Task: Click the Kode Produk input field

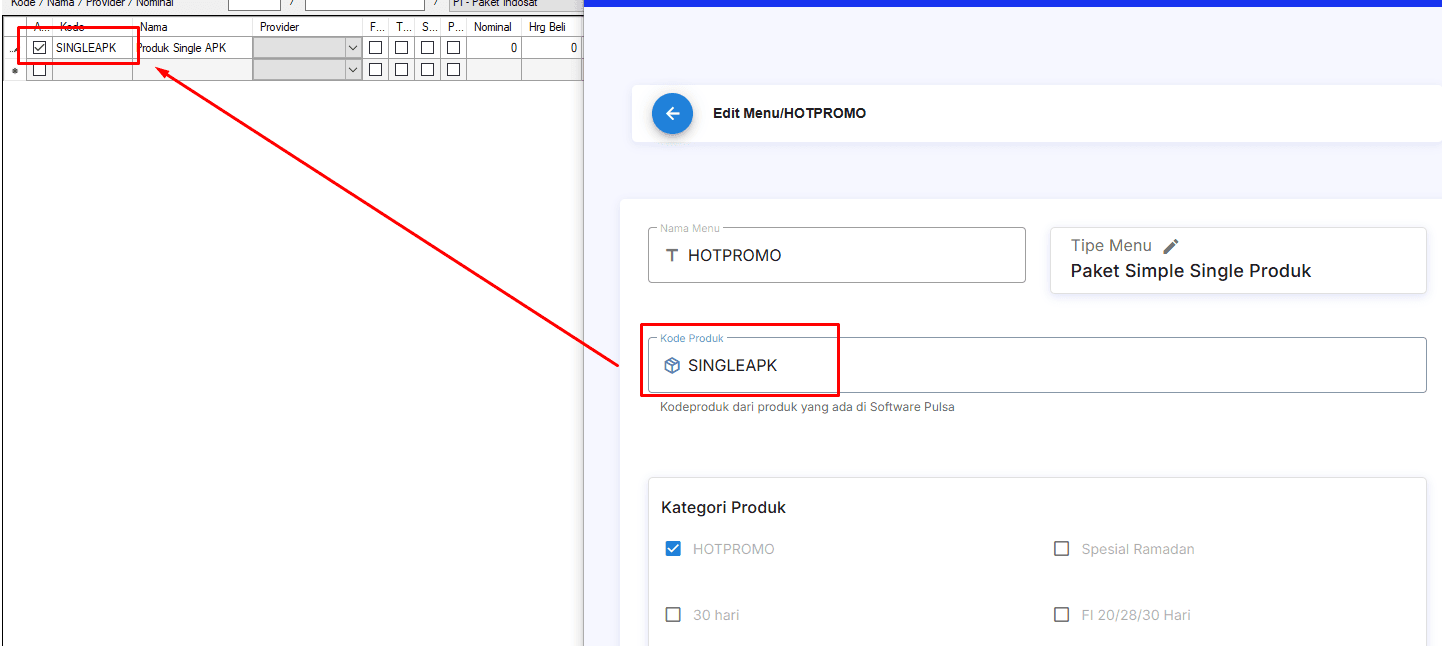Action: [x=1040, y=366]
